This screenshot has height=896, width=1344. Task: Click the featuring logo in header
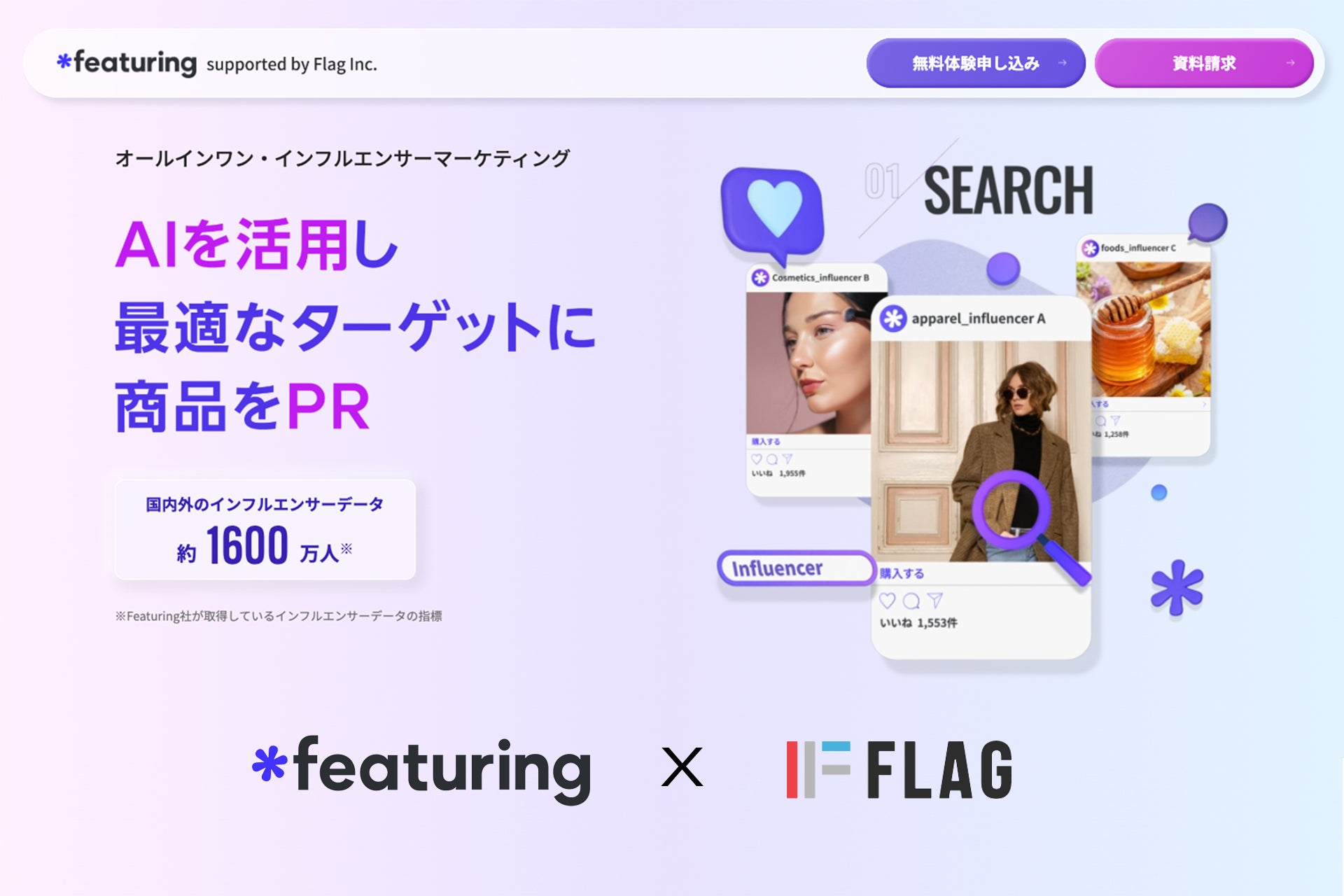(x=127, y=63)
